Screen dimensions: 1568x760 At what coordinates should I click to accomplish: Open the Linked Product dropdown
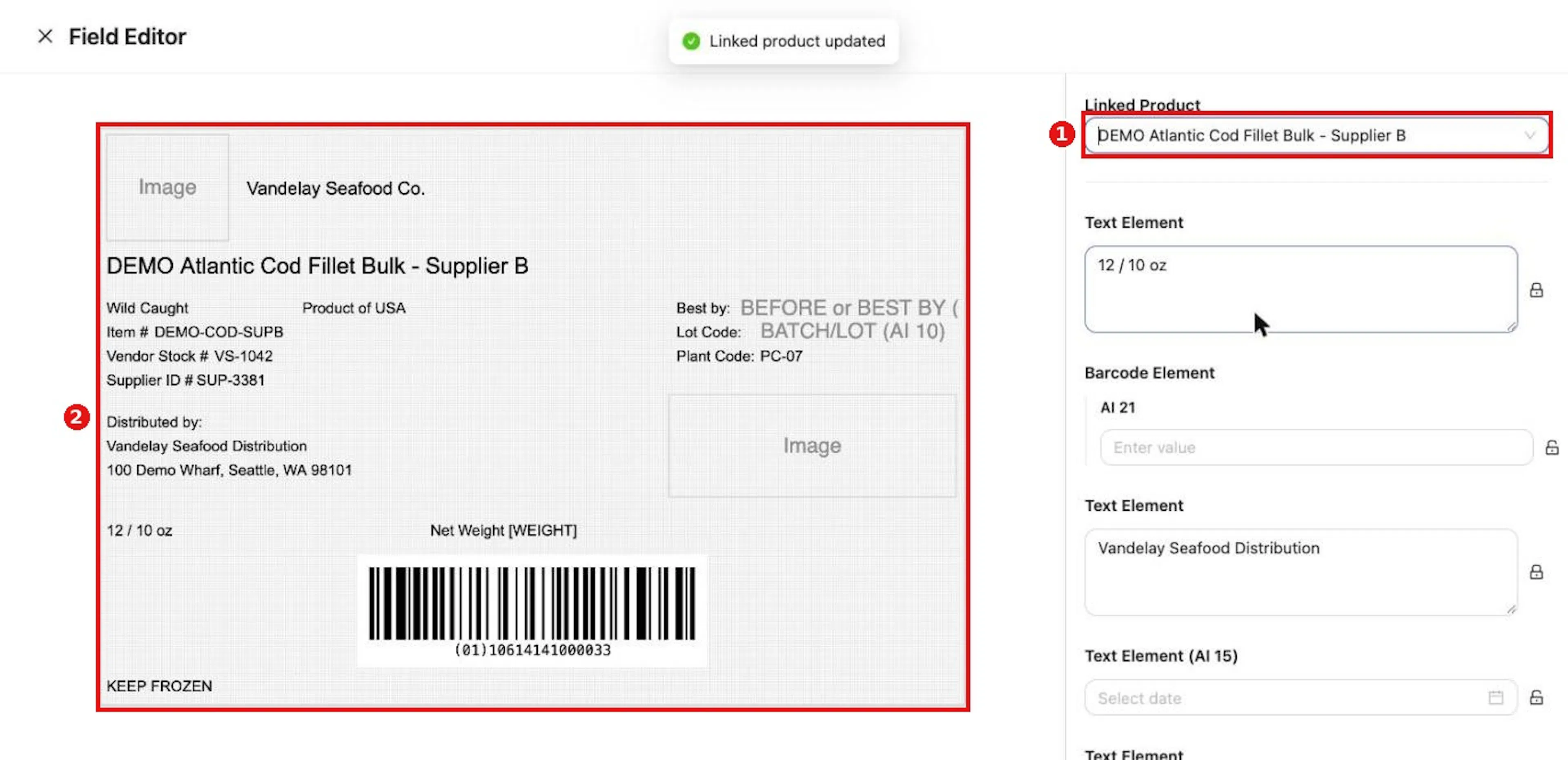pos(1316,135)
